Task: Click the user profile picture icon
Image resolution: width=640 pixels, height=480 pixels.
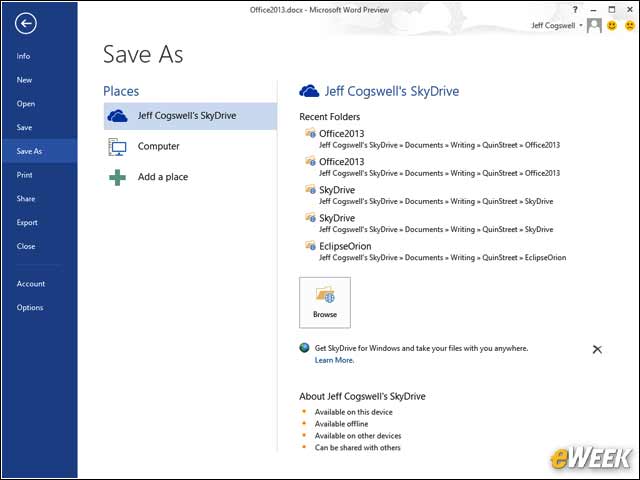Action: (x=594, y=26)
